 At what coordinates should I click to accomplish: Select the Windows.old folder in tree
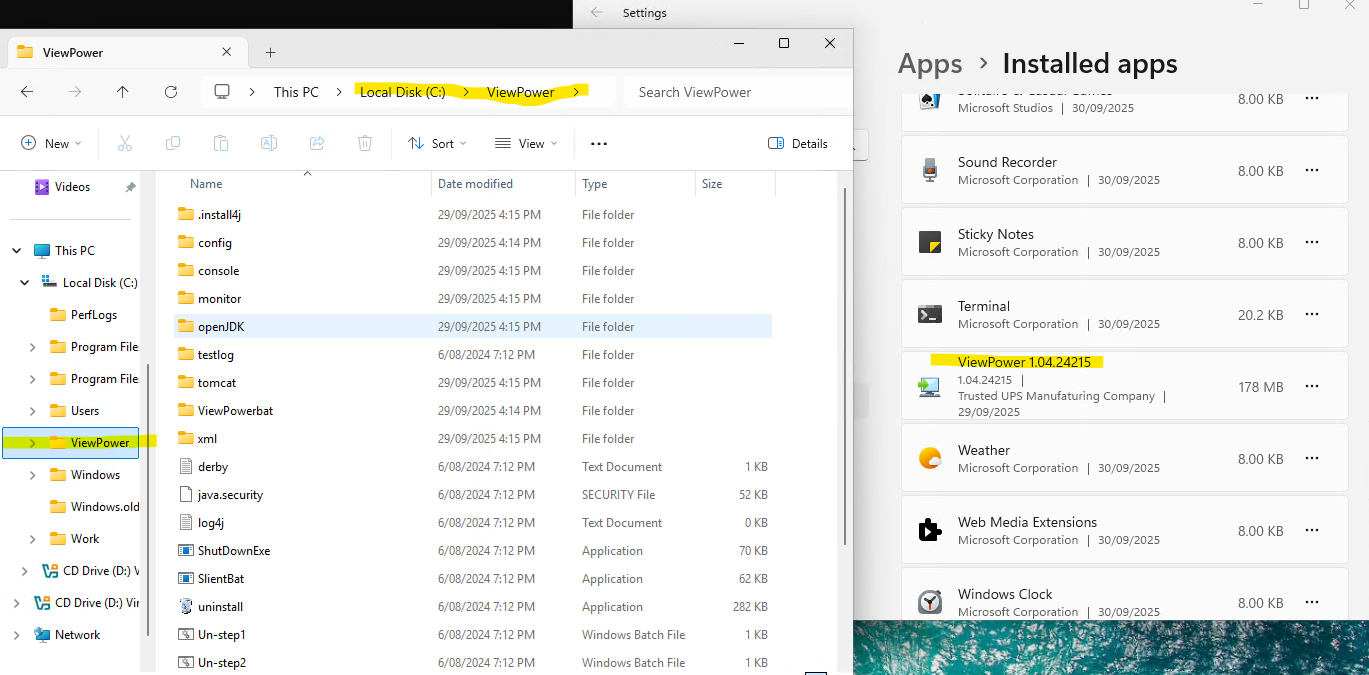click(104, 507)
